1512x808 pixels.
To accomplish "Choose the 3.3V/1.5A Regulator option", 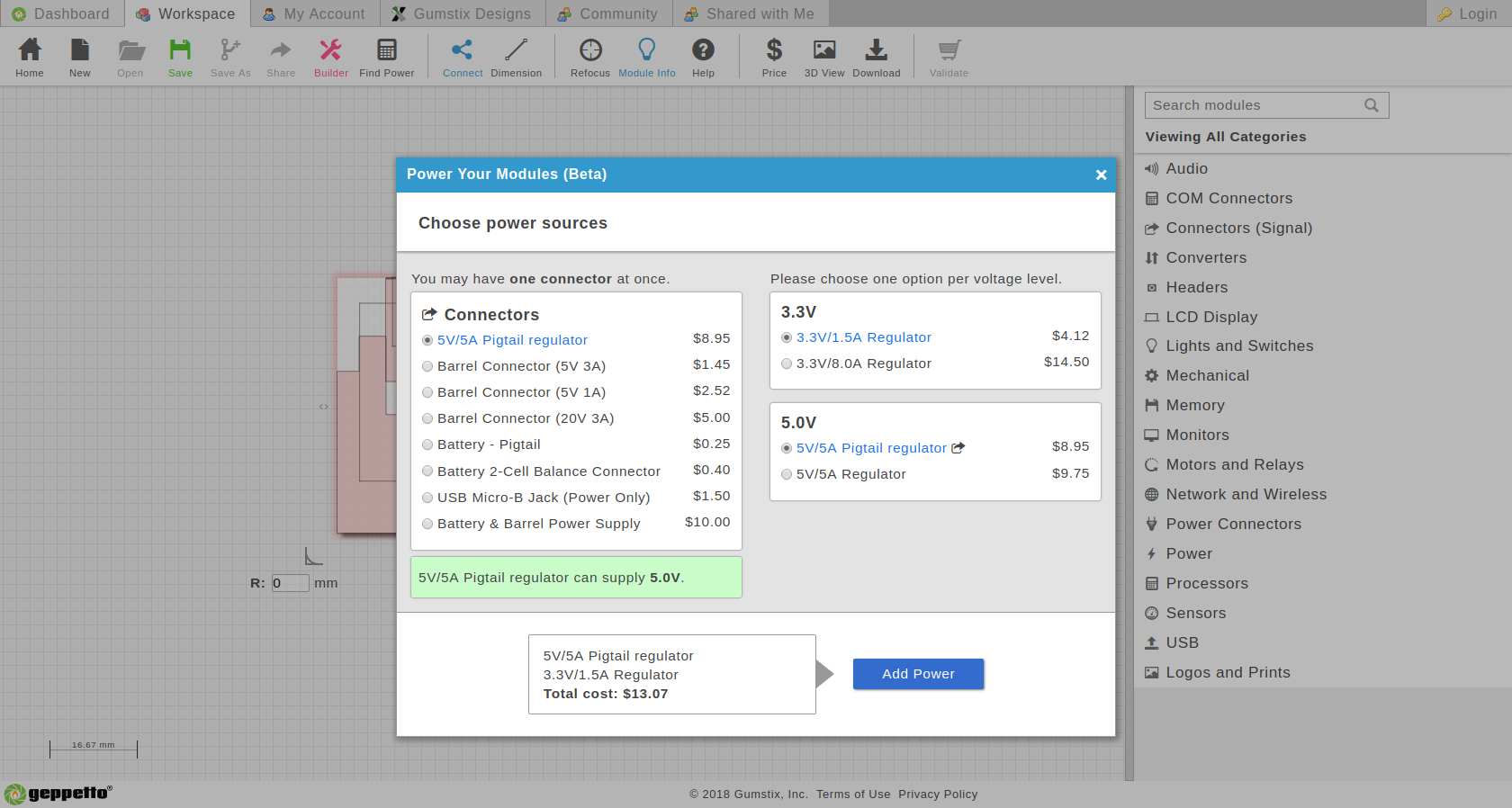I will [787, 337].
